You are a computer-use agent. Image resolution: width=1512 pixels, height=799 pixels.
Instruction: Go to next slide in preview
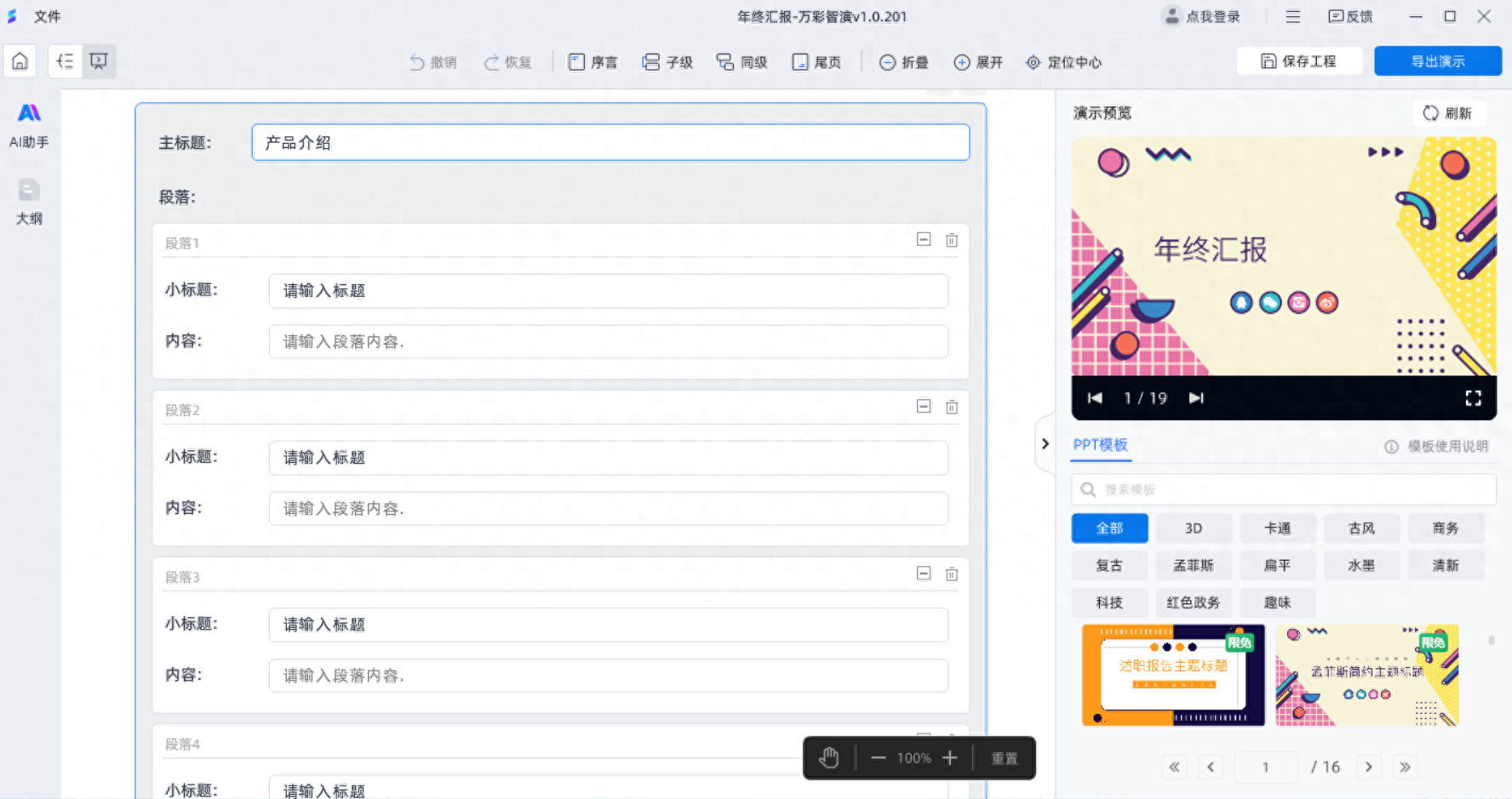[1196, 397]
